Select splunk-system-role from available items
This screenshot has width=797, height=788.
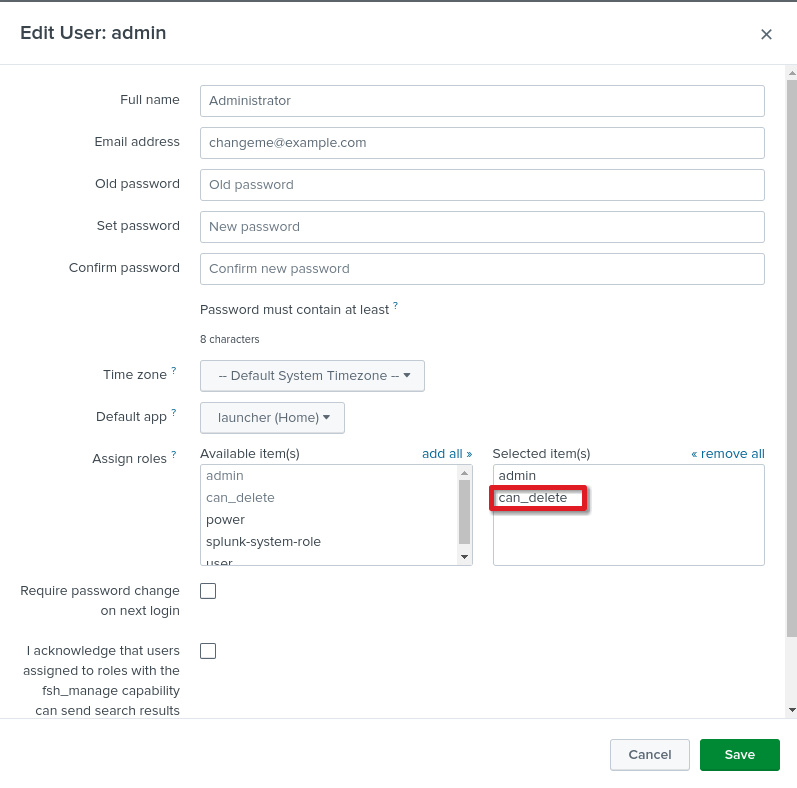tap(263, 542)
